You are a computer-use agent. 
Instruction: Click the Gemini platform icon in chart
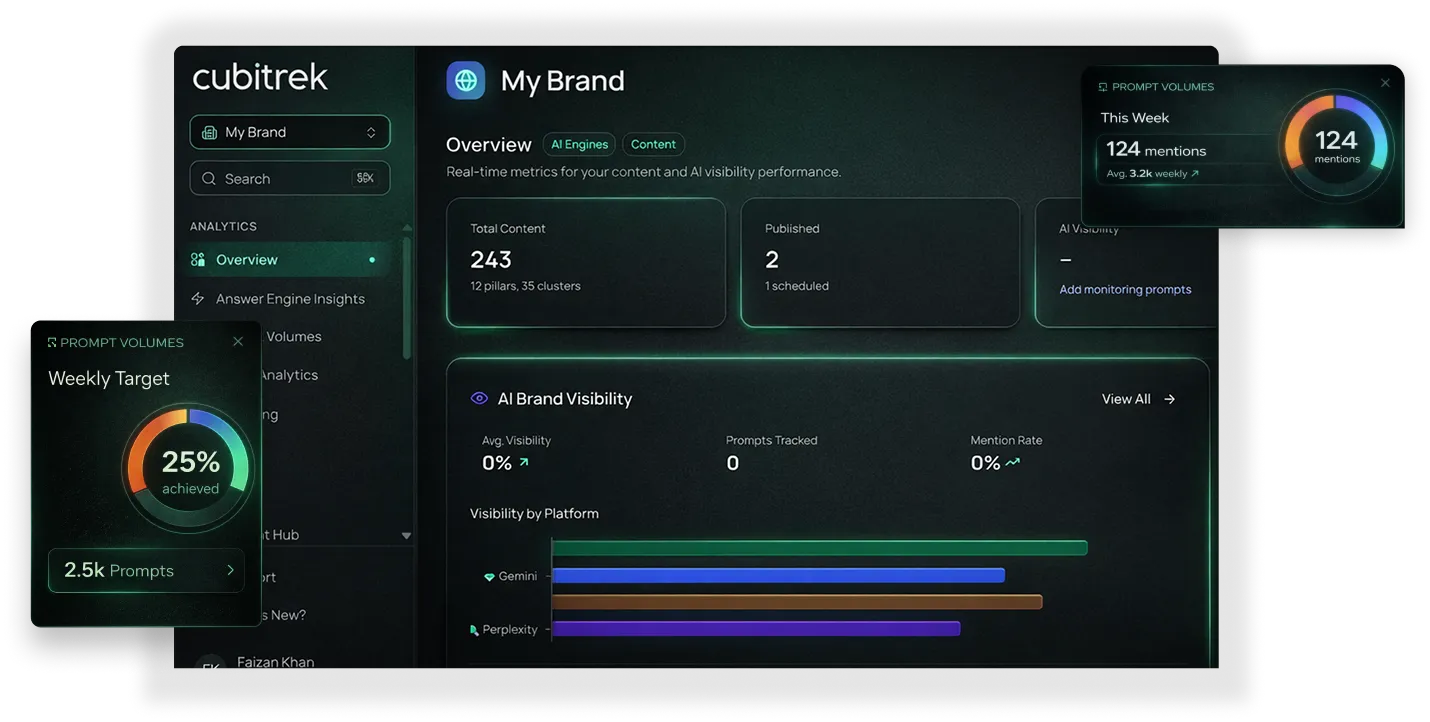(489, 577)
